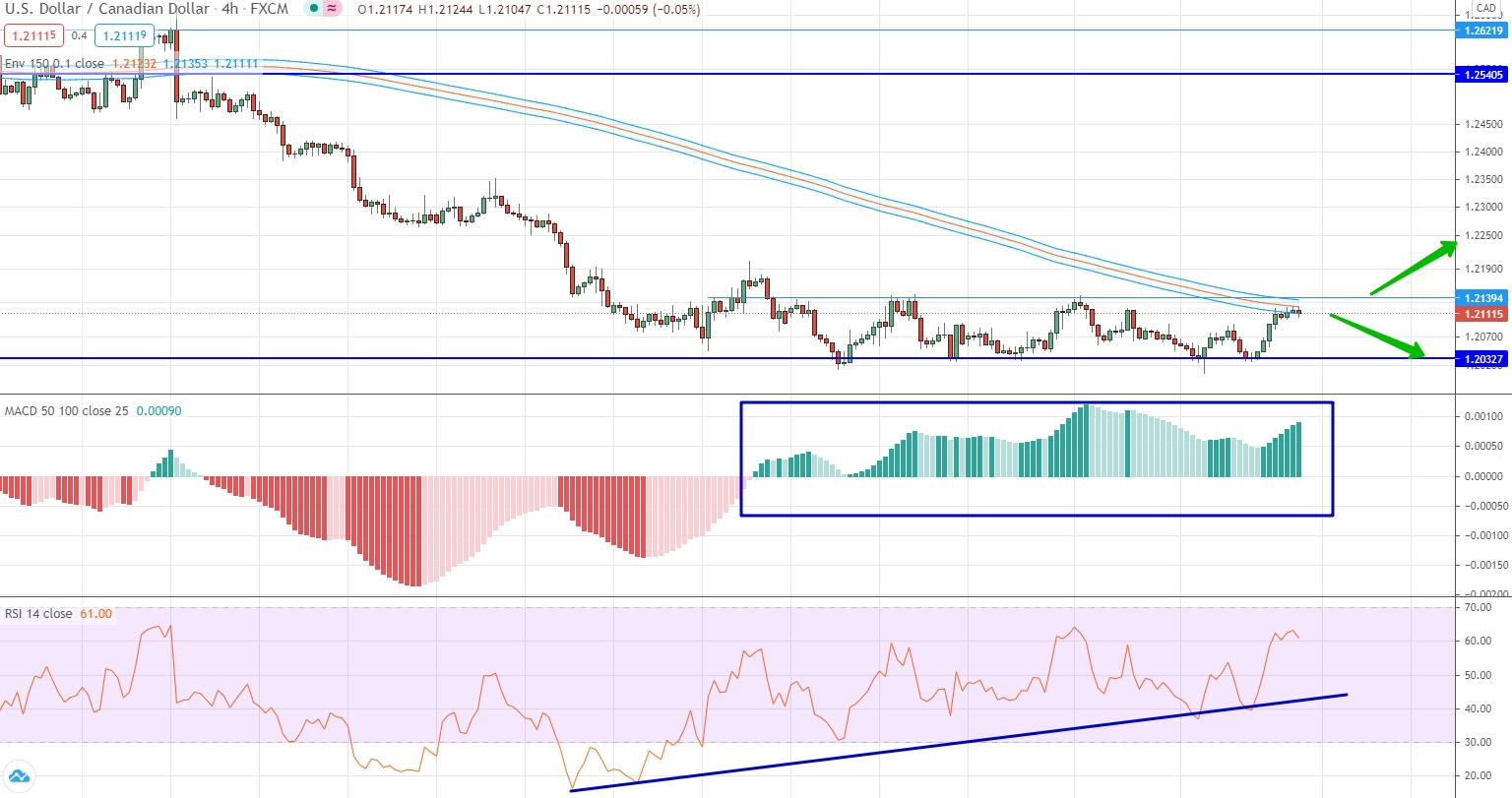
Task: Click the 1.20327 support level label
Action: [1482, 359]
